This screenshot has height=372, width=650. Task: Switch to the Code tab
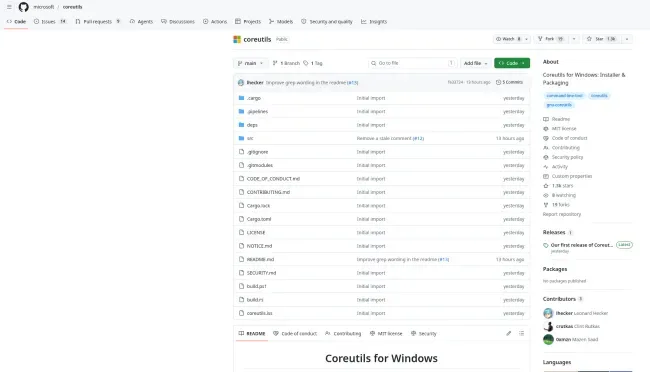pos(16,22)
